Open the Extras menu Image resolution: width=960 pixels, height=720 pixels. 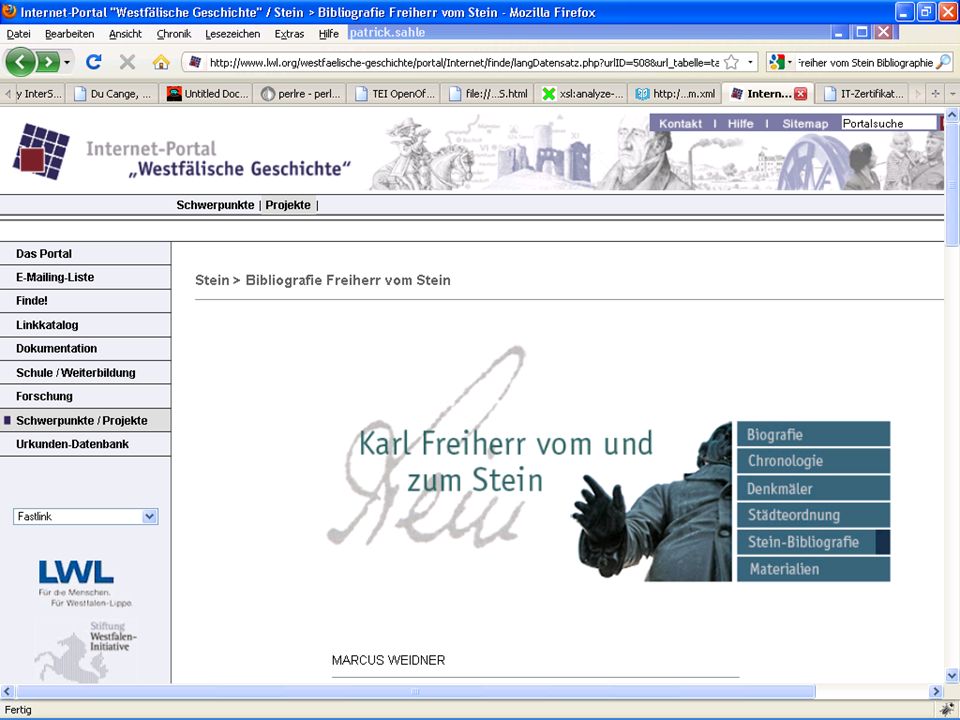pyautogui.click(x=289, y=34)
